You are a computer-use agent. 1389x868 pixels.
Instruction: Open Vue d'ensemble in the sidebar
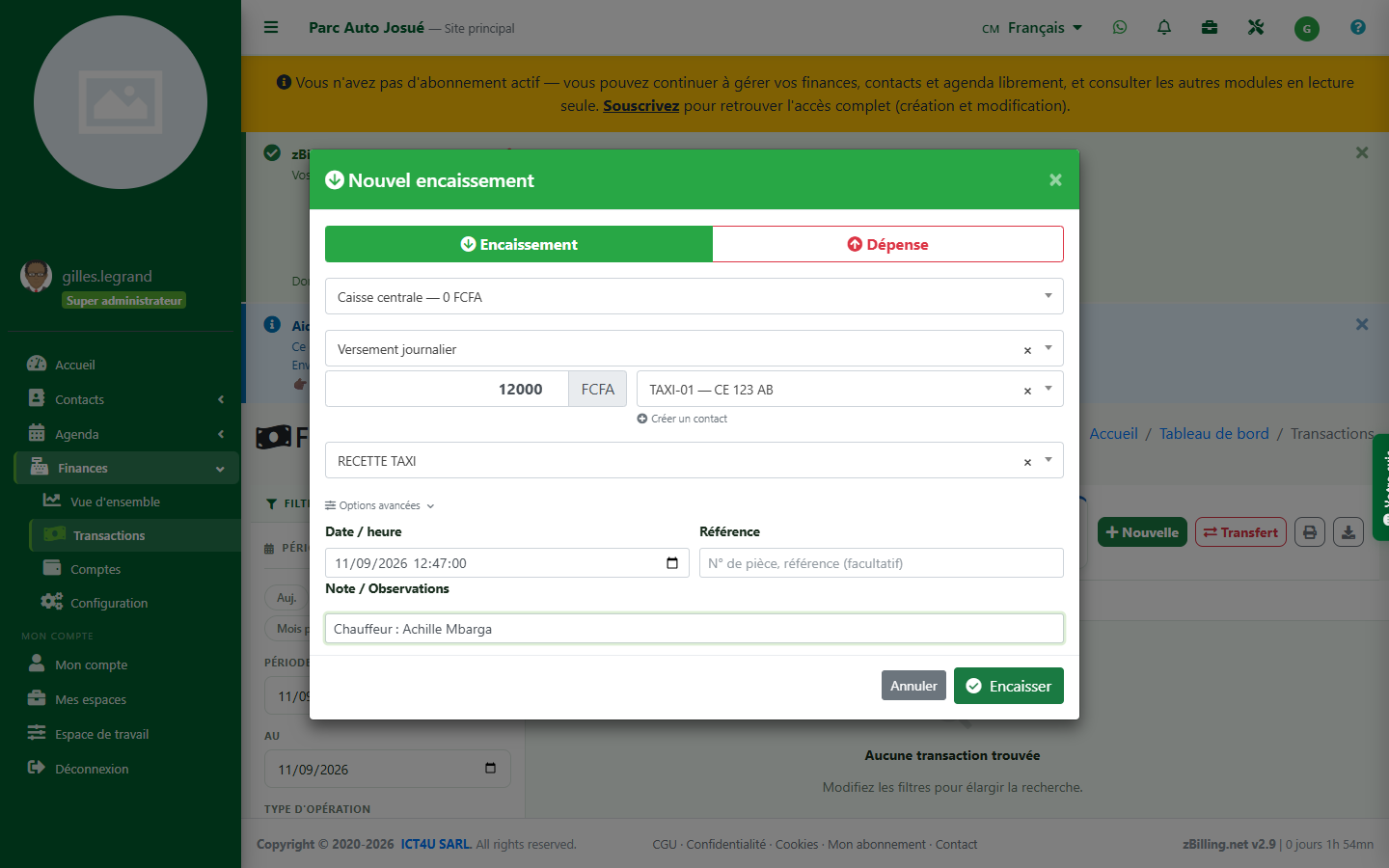tap(135, 502)
